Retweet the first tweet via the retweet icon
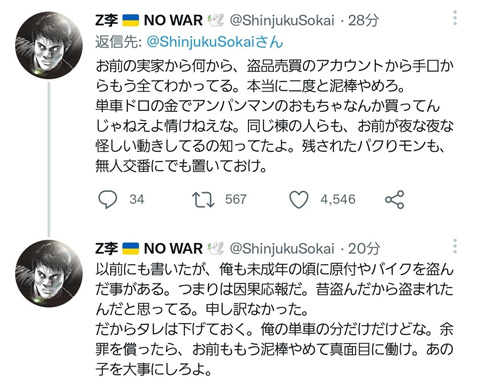The height and width of the screenshot is (384, 480). coord(203,199)
